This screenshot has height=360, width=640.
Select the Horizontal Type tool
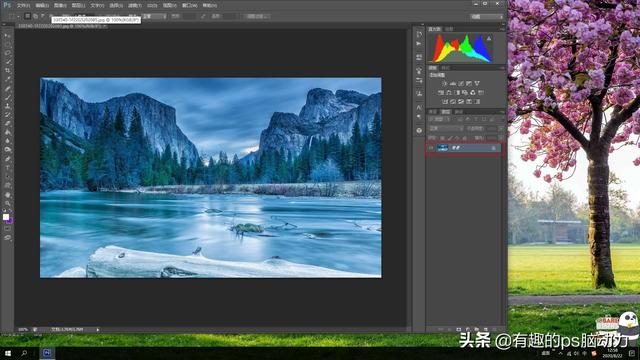[x=7, y=168]
